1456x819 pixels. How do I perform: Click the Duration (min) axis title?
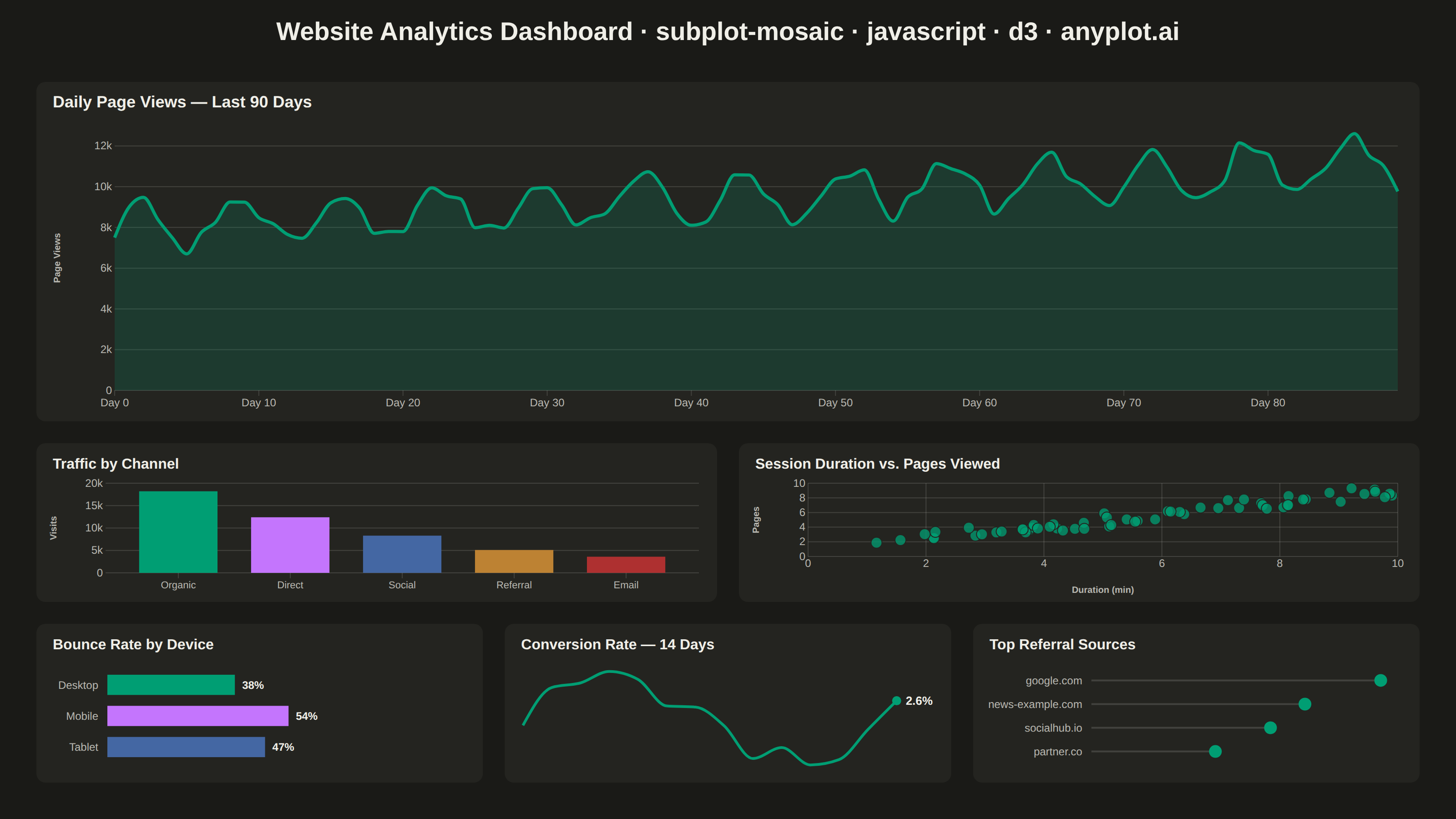1103,590
